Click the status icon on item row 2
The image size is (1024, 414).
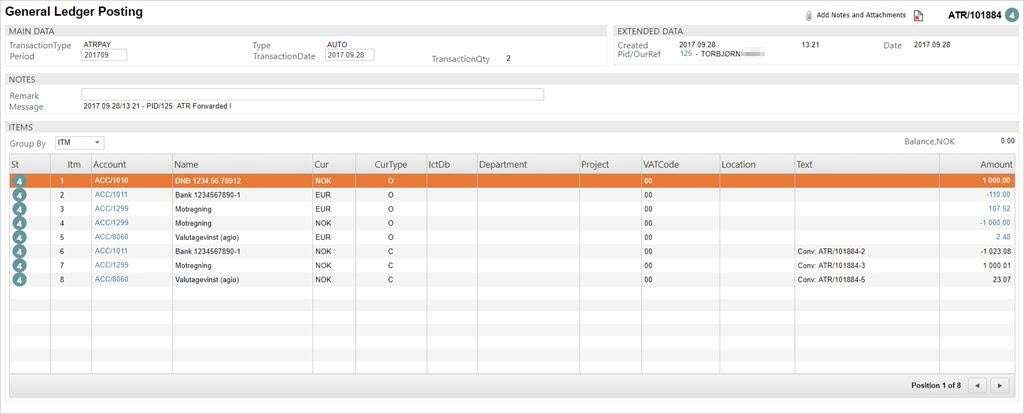(19, 195)
